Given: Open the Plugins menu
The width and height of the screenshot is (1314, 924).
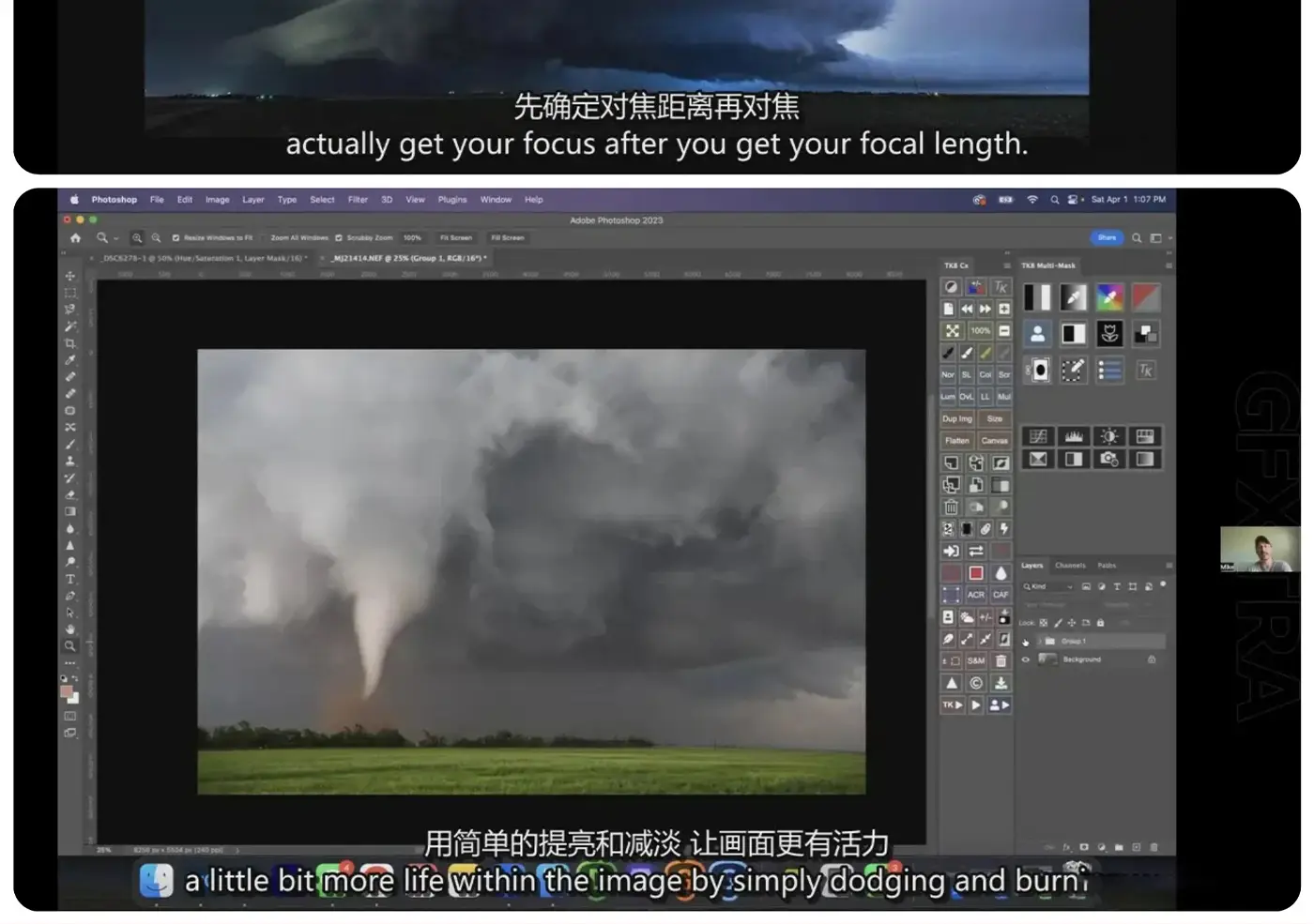Looking at the screenshot, I should pyautogui.click(x=452, y=200).
